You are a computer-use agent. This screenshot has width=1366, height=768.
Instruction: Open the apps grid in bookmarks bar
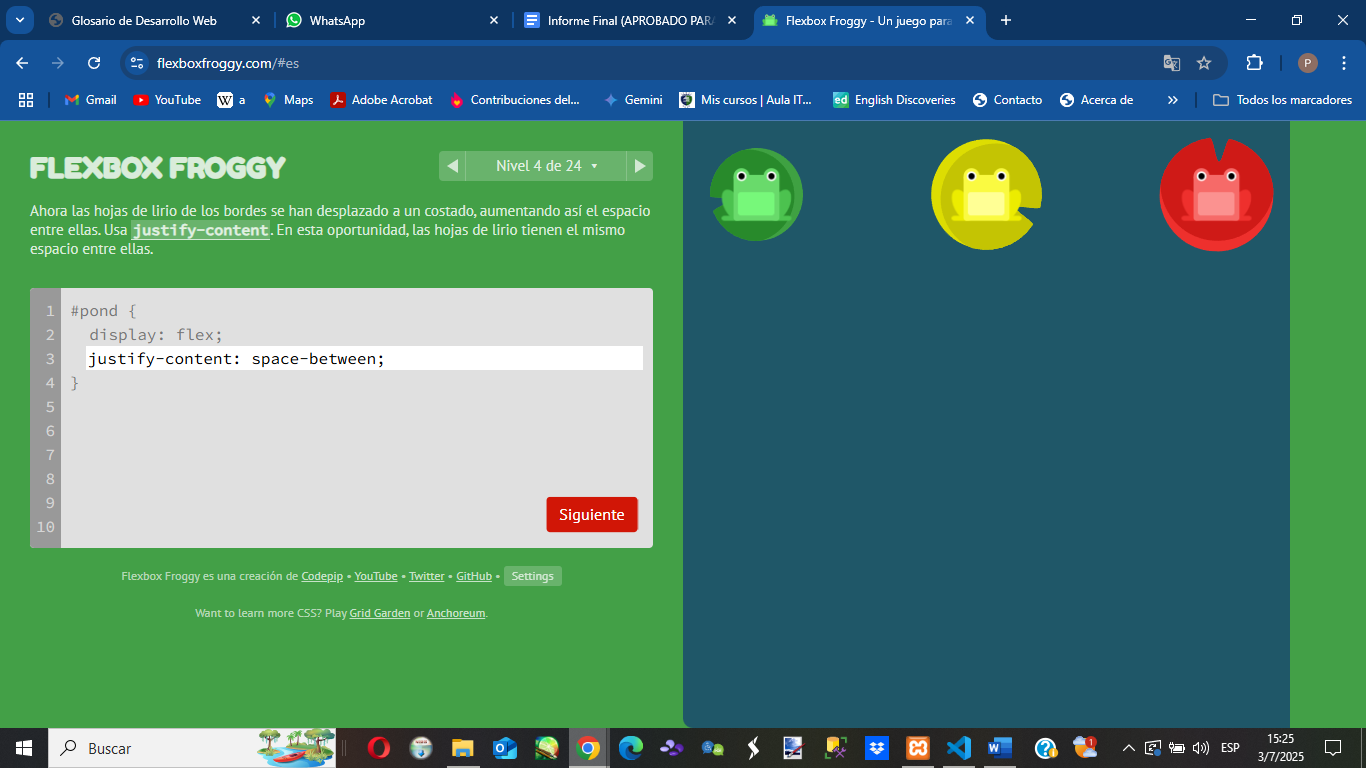[26, 100]
